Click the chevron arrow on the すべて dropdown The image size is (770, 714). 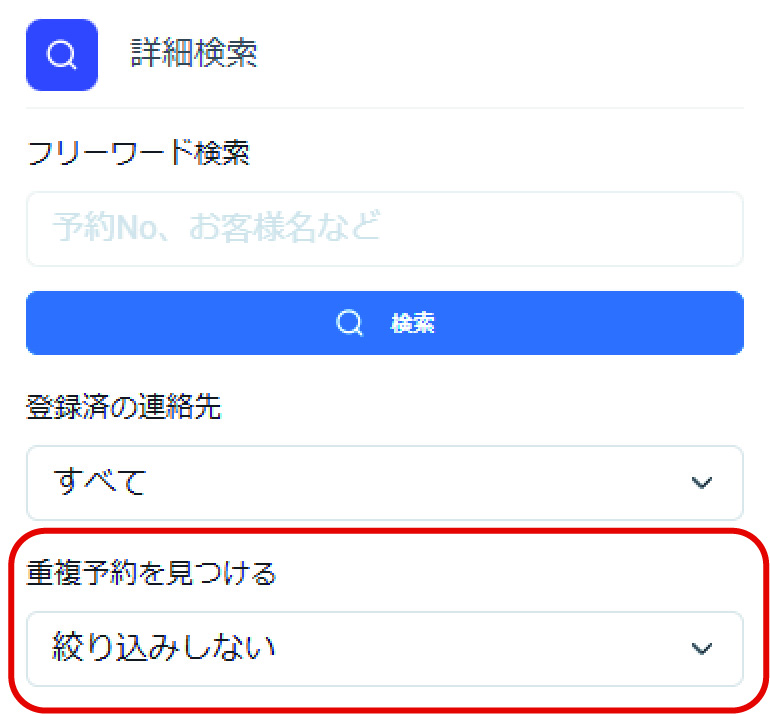pyautogui.click(x=702, y=483)
